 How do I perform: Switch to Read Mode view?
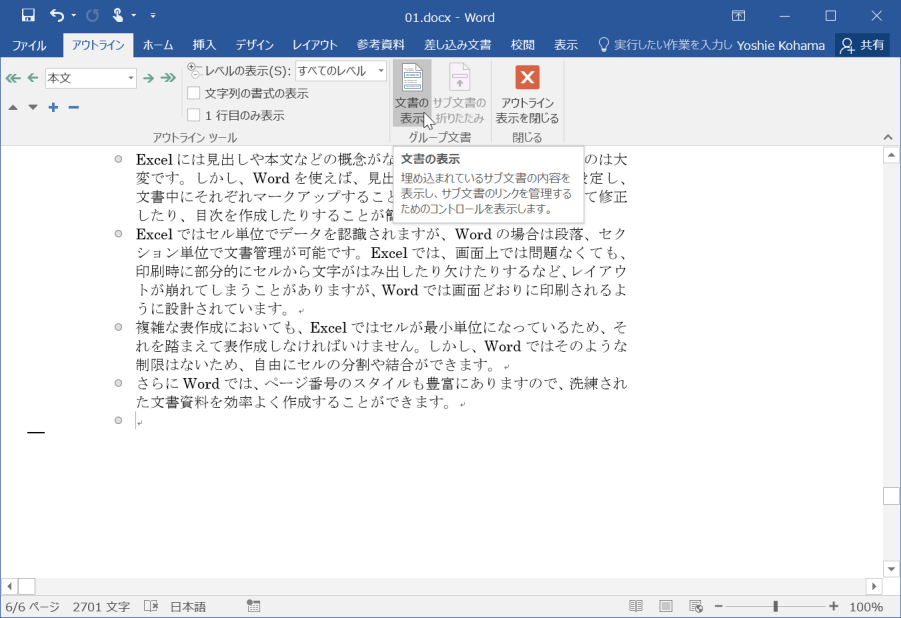636,606
